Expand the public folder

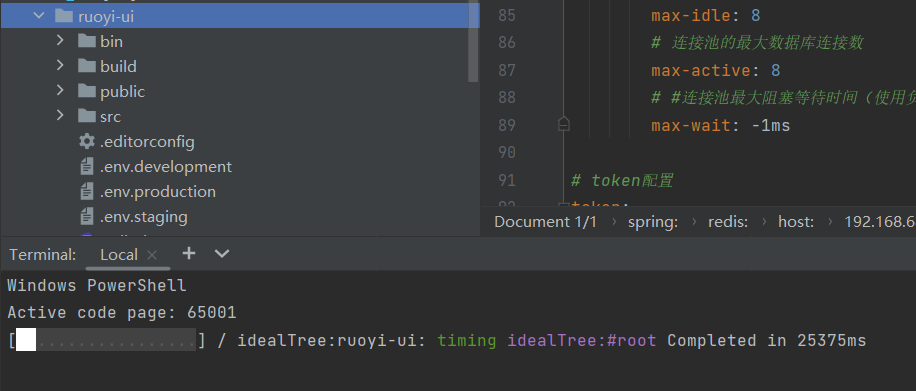click(x=60, y=91)
